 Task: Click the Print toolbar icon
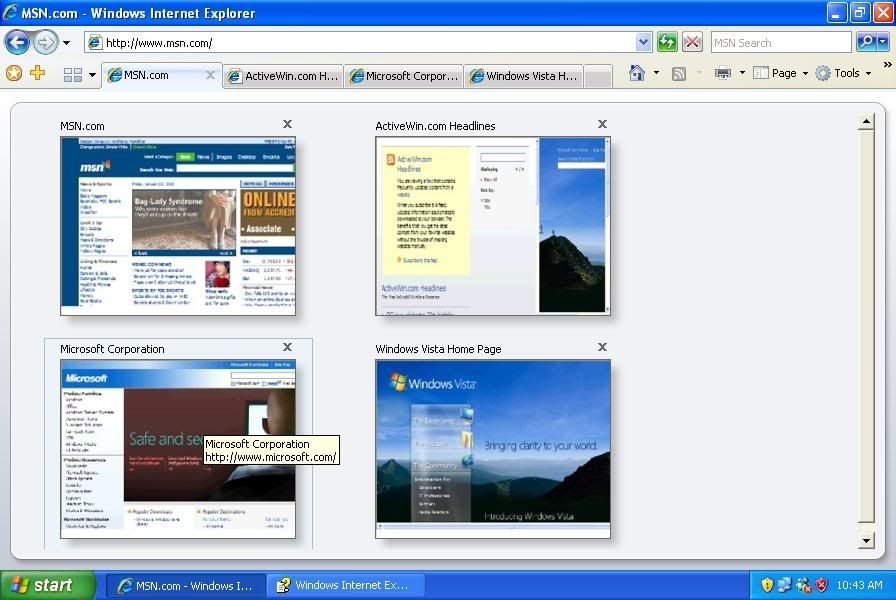click(x=722, y=73)
